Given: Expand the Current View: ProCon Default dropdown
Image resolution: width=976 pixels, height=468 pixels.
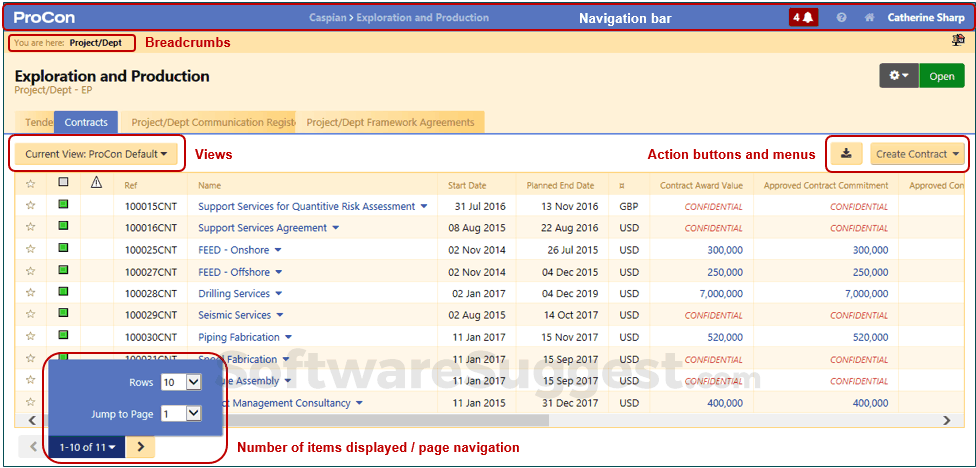Looking at the screenshot, I should tap(96, 154).
